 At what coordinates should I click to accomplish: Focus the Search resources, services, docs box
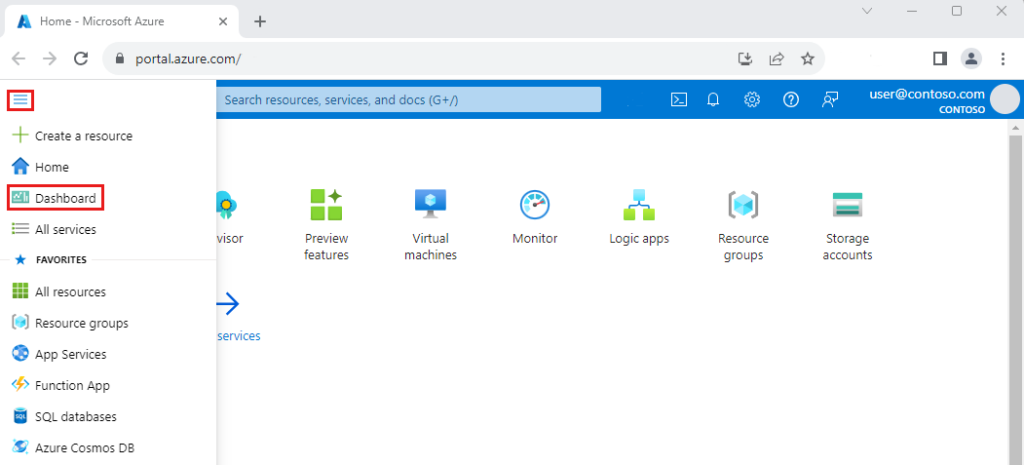(x=408, y=99)
